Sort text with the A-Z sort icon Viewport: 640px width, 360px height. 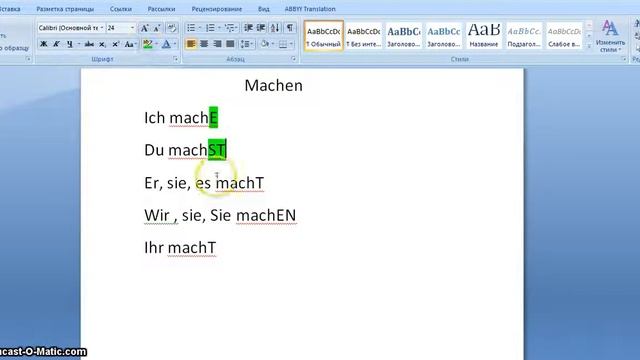(275, 28)
